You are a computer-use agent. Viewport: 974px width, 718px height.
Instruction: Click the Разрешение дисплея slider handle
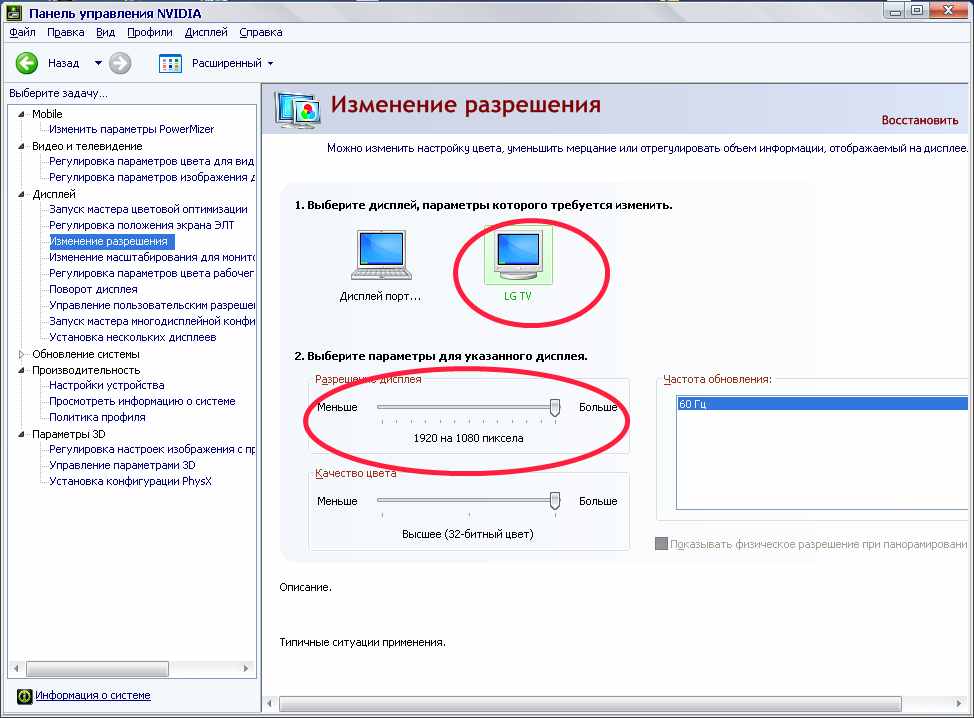click(555, 407)
